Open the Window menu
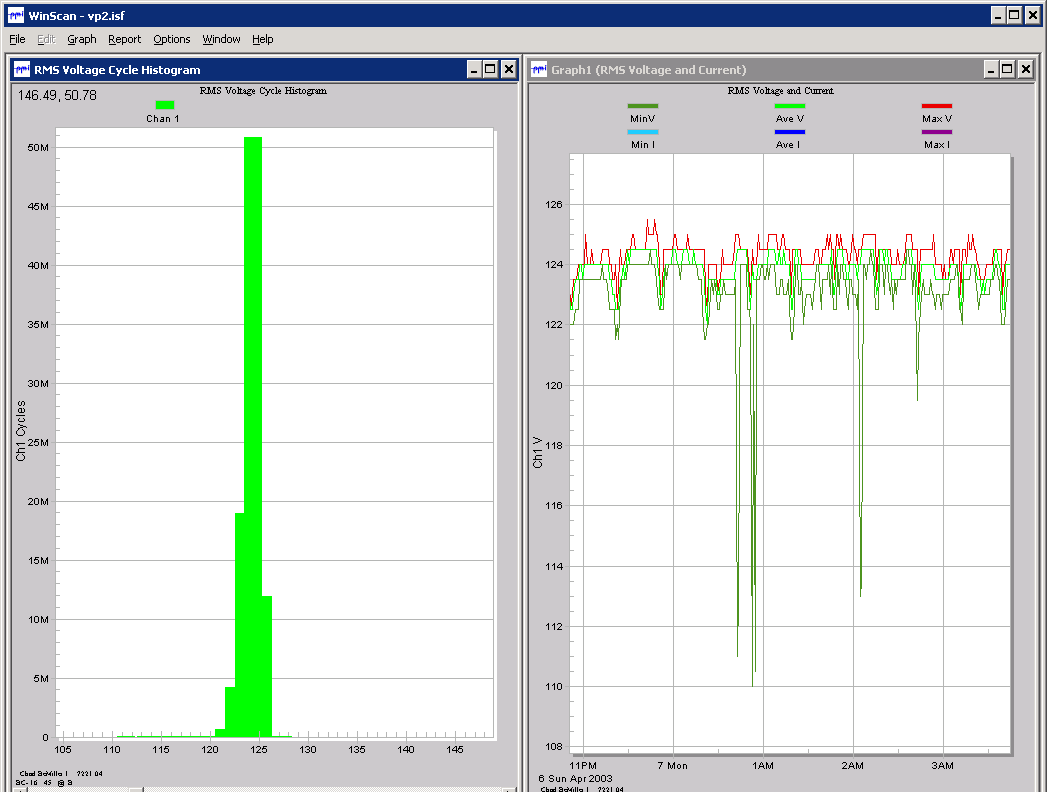The width and height of the screenshot is (1047, 792). tap(221, 39)
